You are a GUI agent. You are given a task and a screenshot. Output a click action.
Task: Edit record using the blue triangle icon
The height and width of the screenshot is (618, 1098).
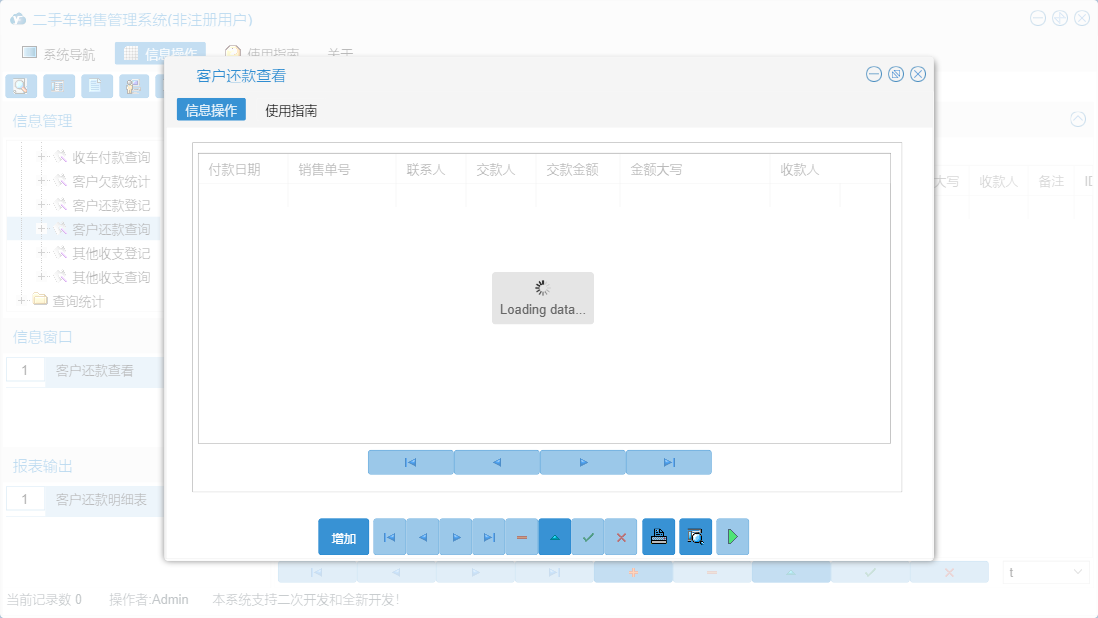[x=554, y=537]
